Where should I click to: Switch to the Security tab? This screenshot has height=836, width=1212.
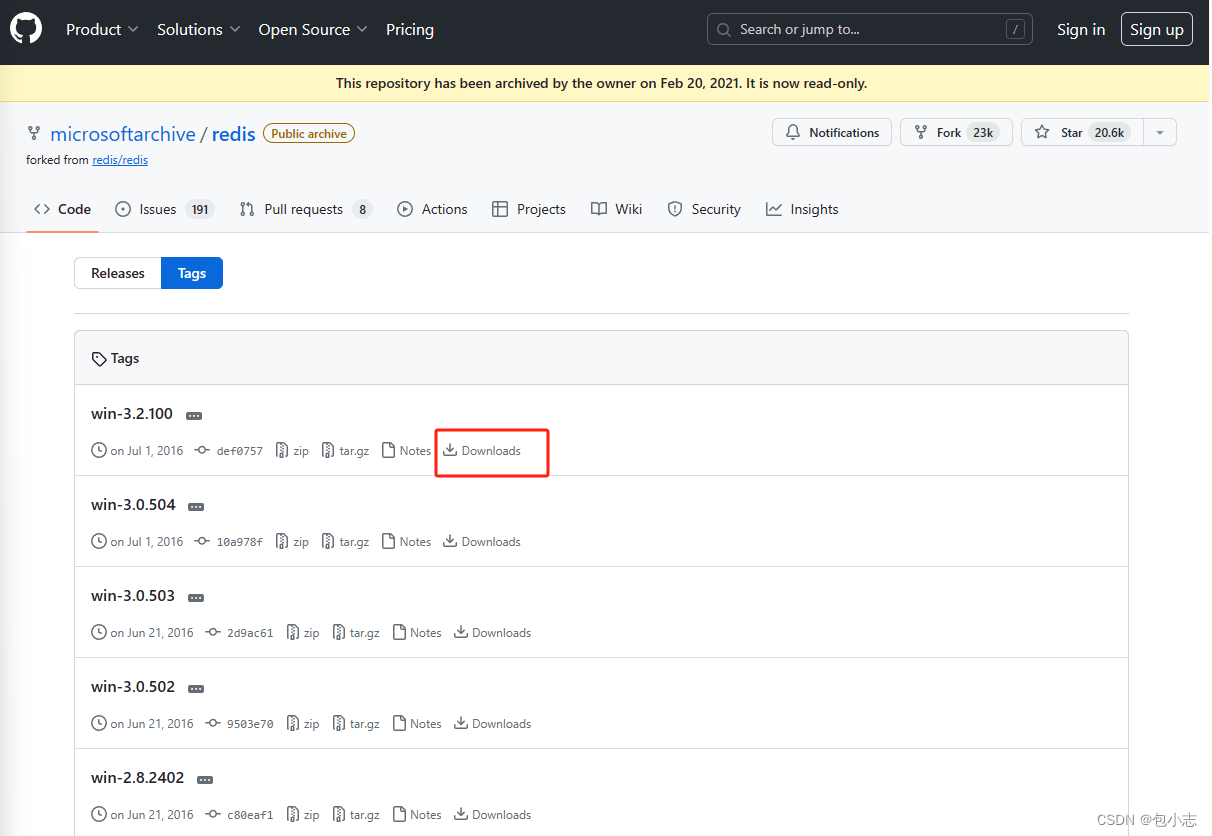coord(704,209)
